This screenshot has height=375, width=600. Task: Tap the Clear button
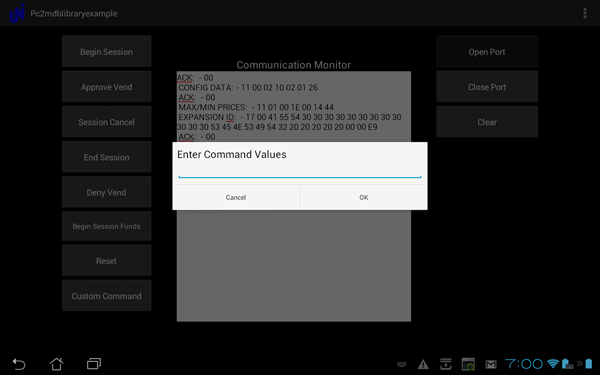click(x=487, y=122)
